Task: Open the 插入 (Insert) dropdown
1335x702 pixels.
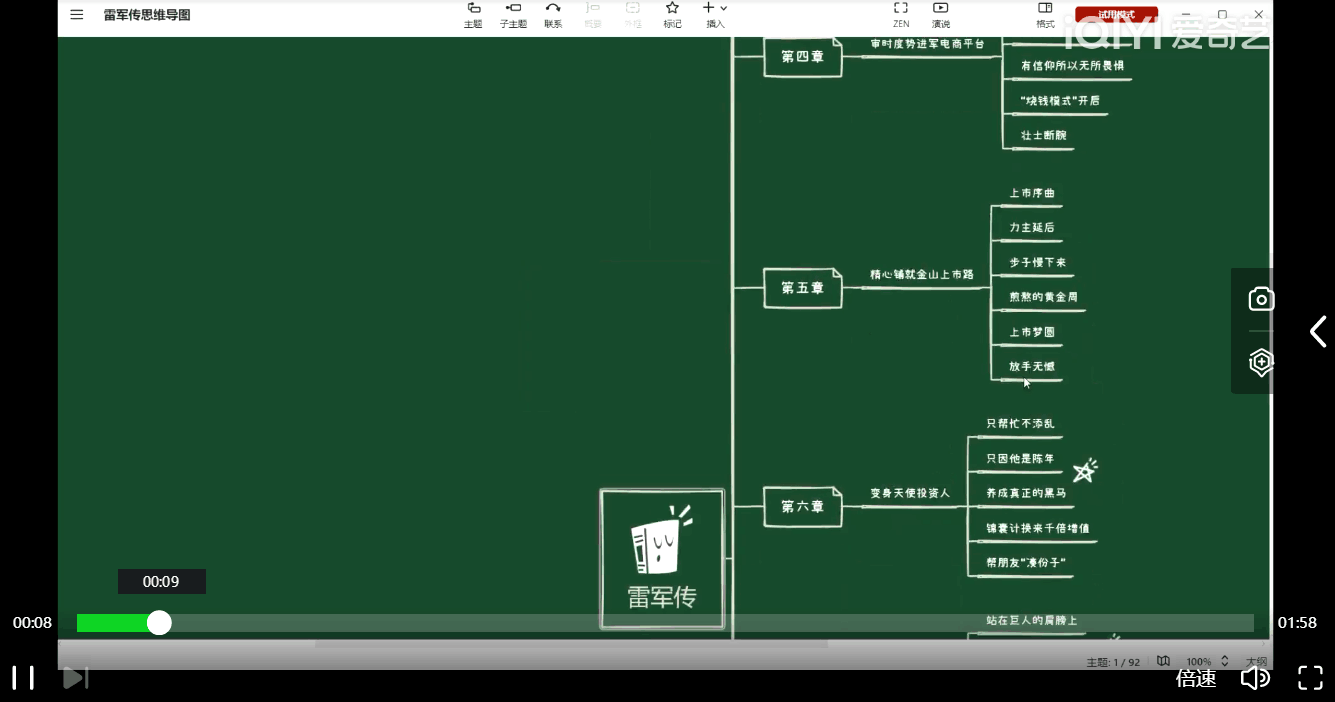Action: coord(715,15)
